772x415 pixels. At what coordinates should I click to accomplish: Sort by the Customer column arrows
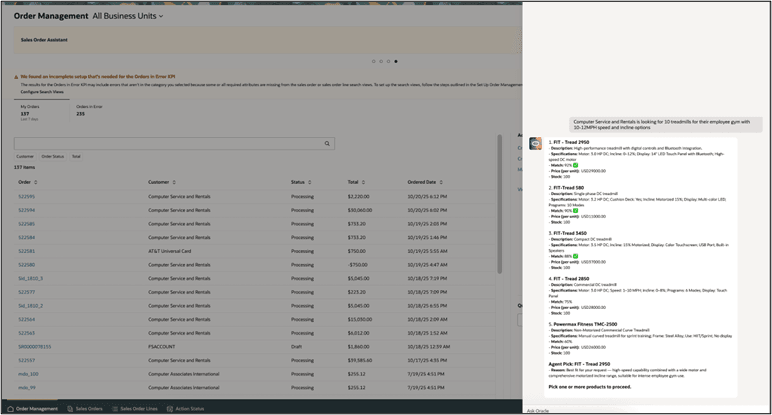(x=174, y=182)
